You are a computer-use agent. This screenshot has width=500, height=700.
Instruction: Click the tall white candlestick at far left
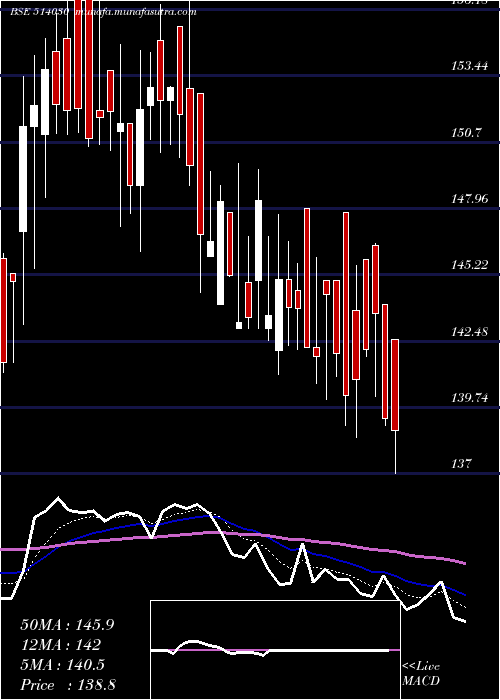(x=23, y=179)
